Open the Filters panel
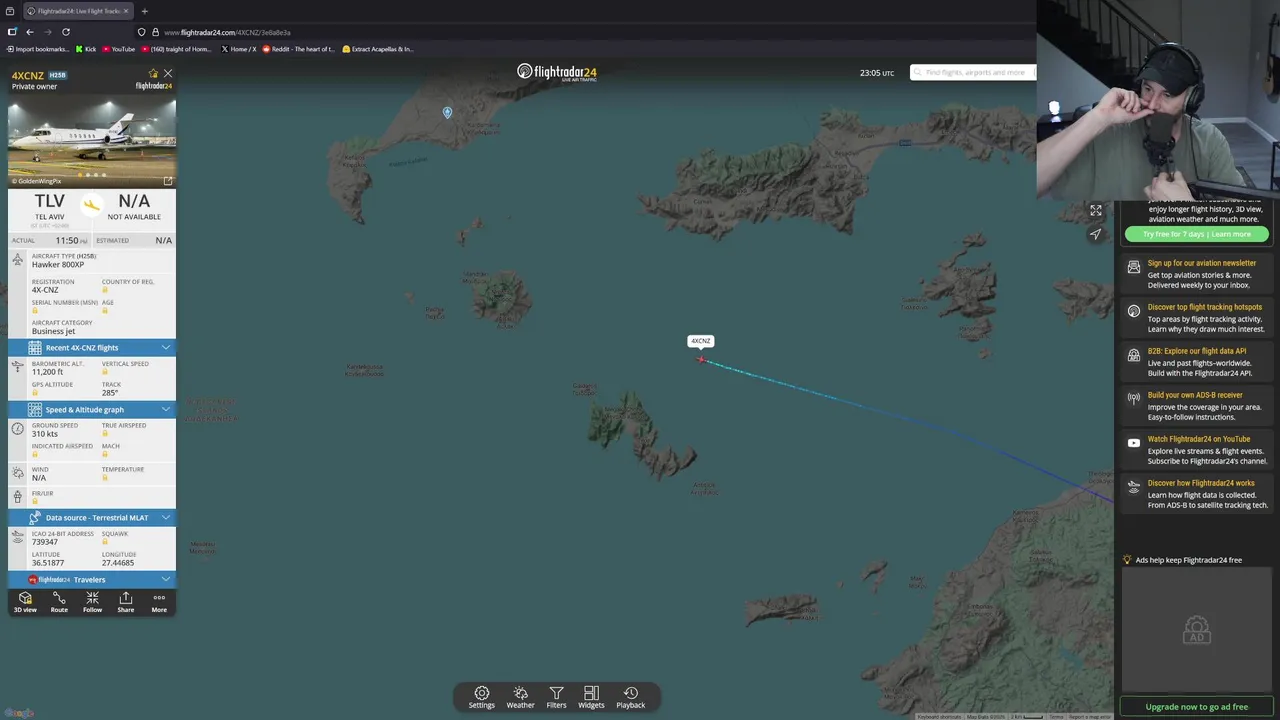Image resolution: width=1280 pixels, height=720 pixels. coord(556,697)
